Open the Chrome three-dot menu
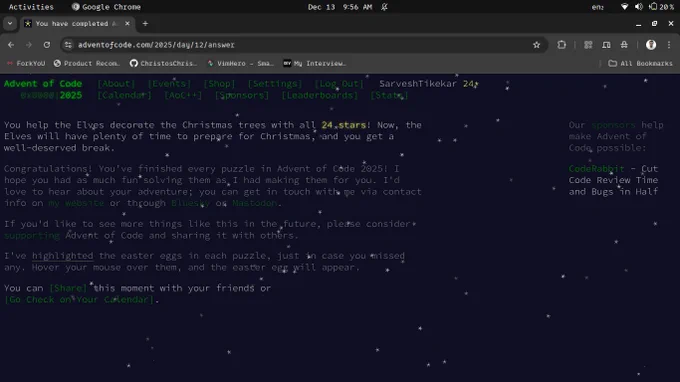680x382 pixels. 669,45
